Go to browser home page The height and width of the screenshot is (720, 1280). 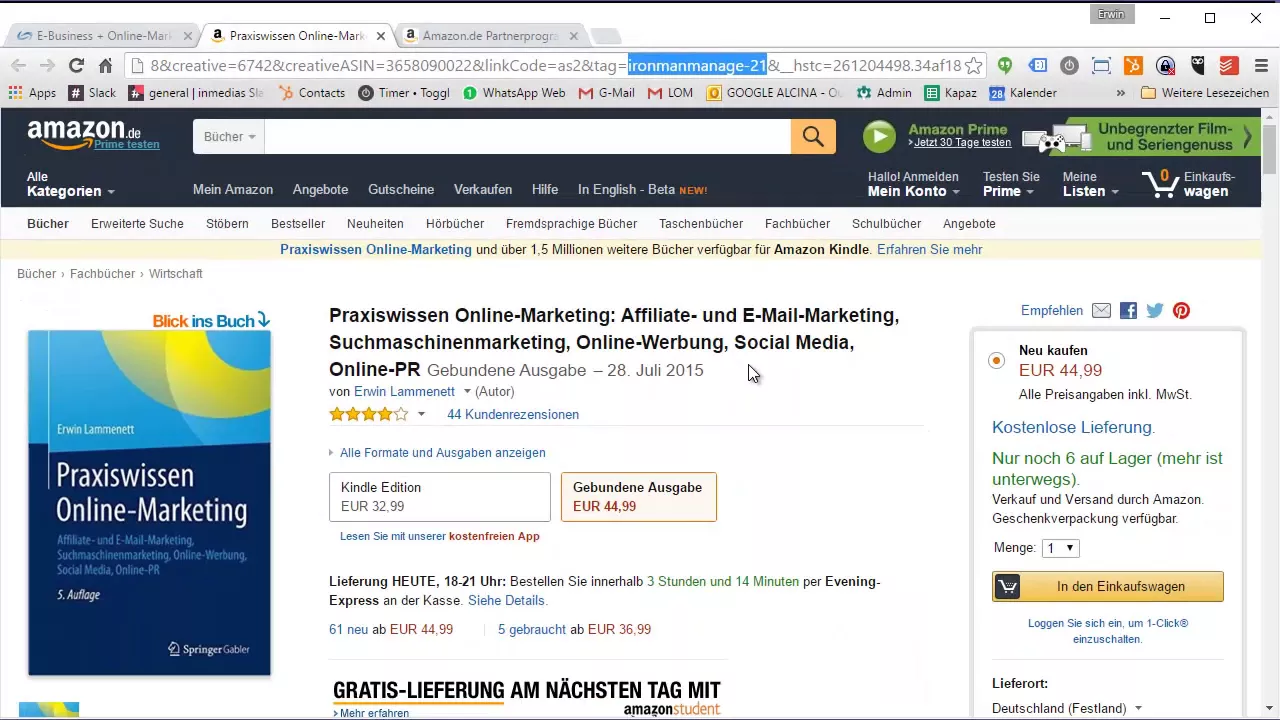105,66
